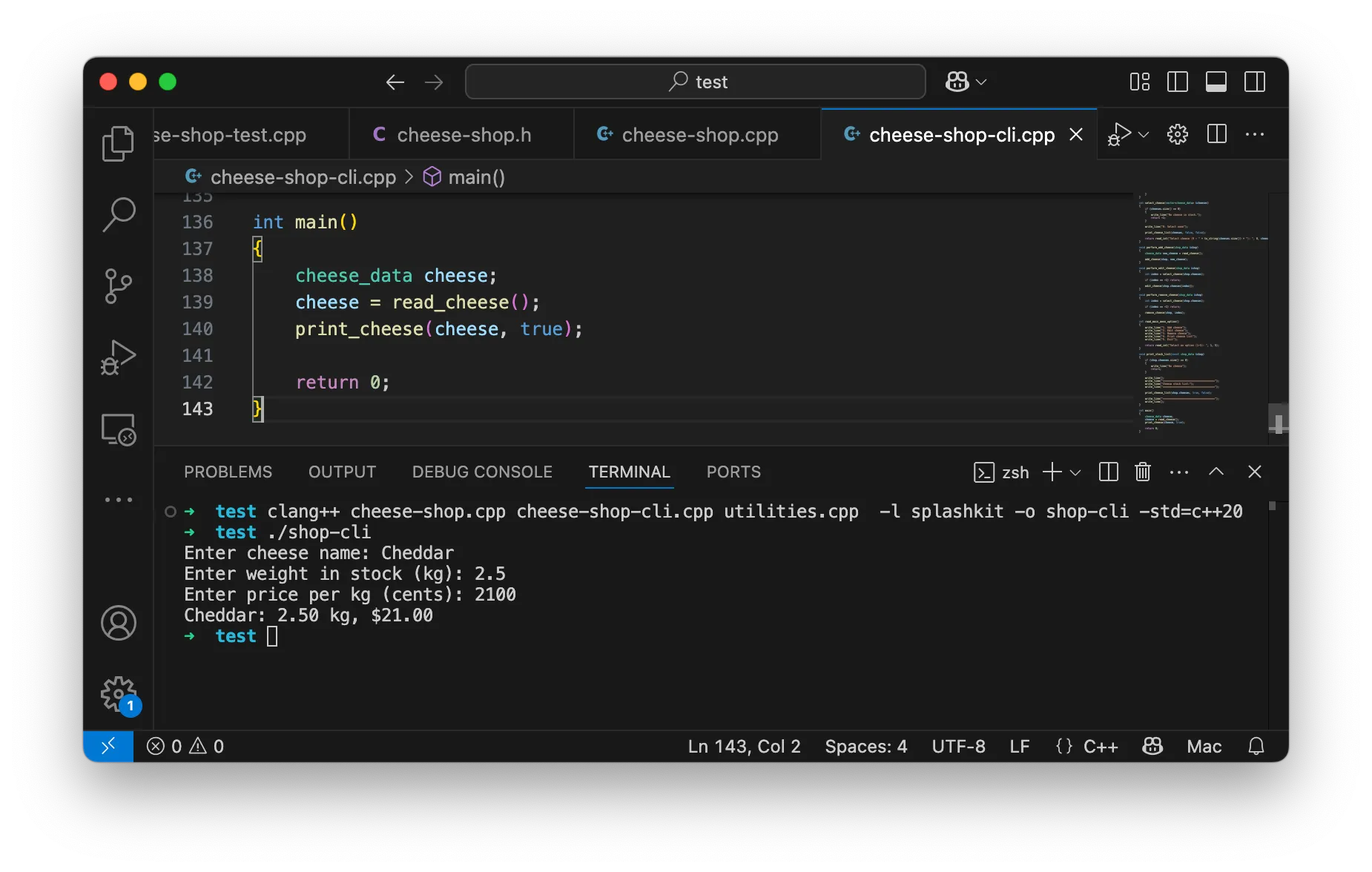
Task: Open the OUTPUT panel tab
Action: tap(342, 472)
